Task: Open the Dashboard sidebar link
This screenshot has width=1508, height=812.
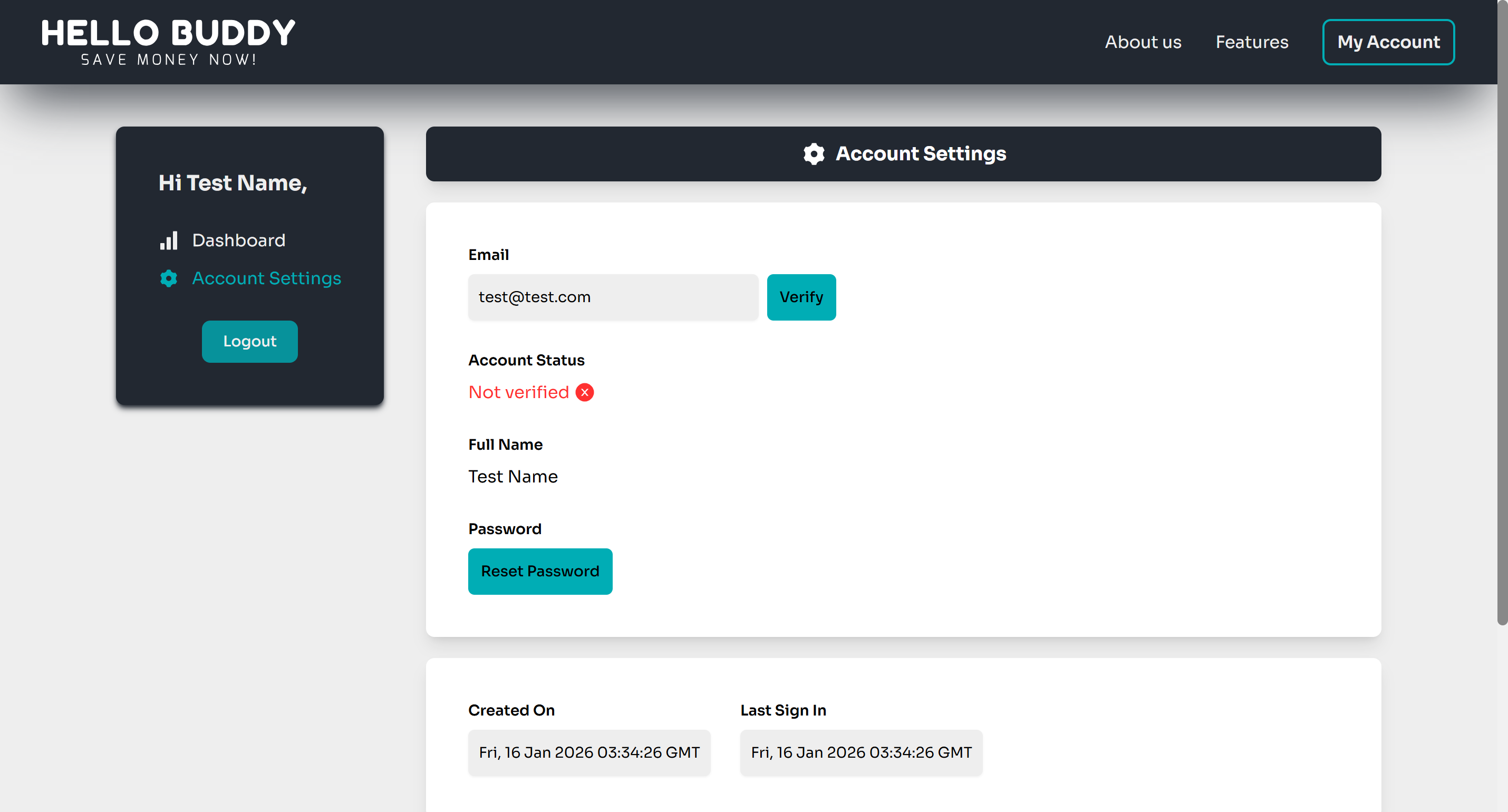Action: (223, 240)
